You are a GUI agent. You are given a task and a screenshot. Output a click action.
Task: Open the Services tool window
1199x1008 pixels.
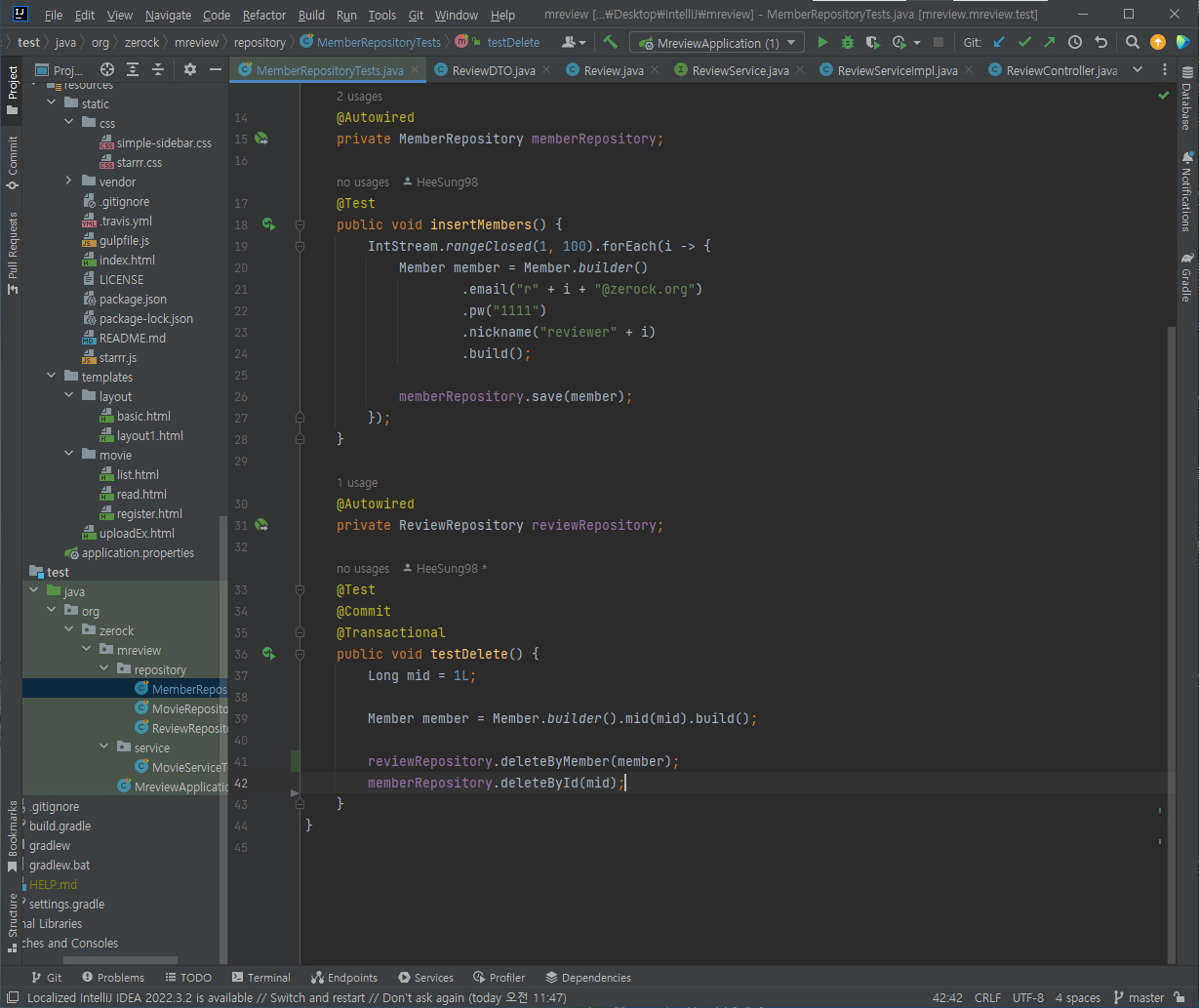point(425,977)
